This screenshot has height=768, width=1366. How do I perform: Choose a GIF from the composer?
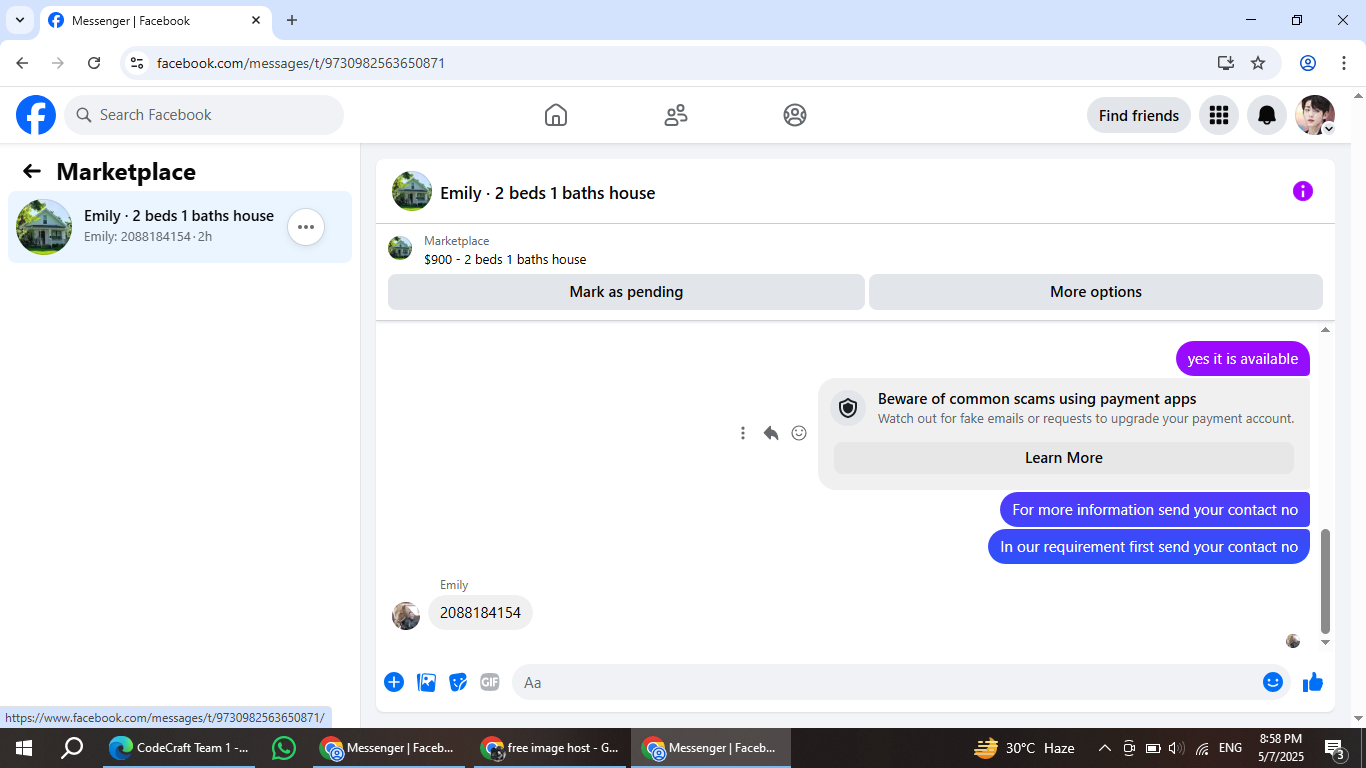[489, 682]
